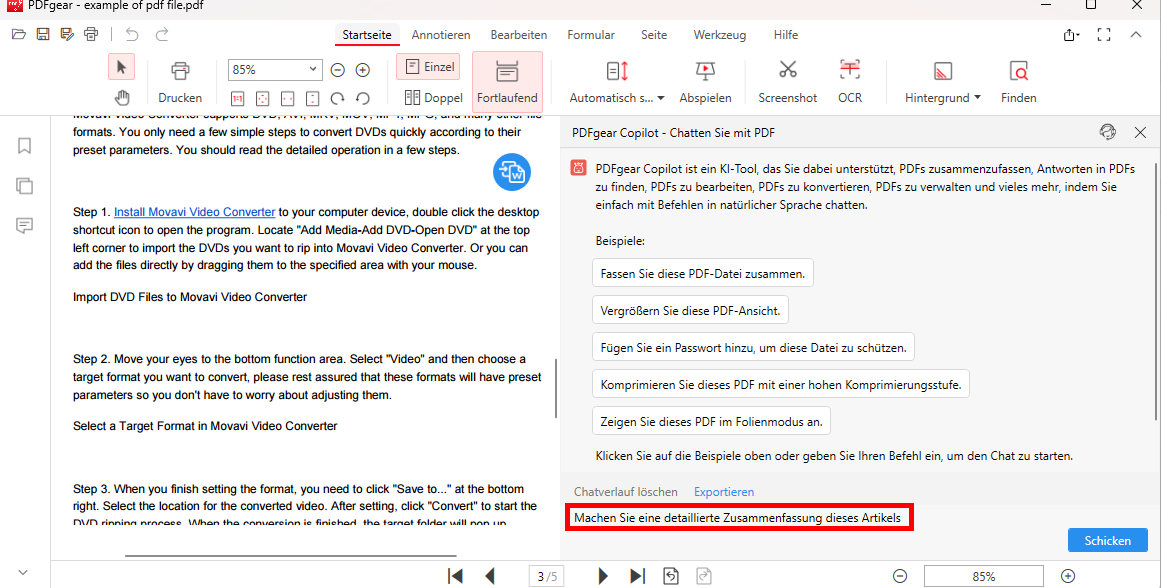Open the comments sidebar panel
The width and height of the screenshot is (1161, 588).
coord(24,225)
